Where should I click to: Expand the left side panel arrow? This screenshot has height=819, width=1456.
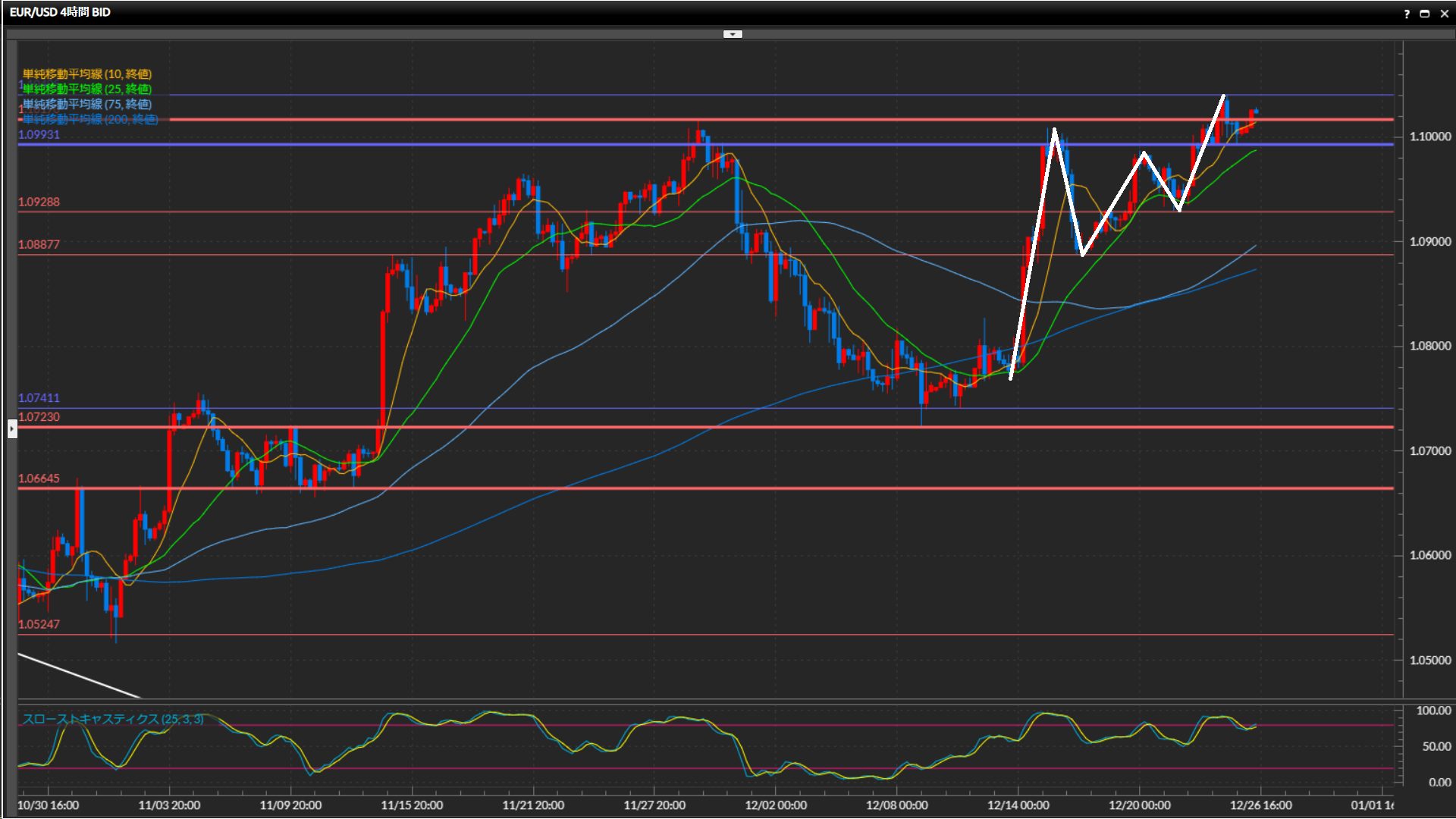pyautogui.click(x=12, y=428)
